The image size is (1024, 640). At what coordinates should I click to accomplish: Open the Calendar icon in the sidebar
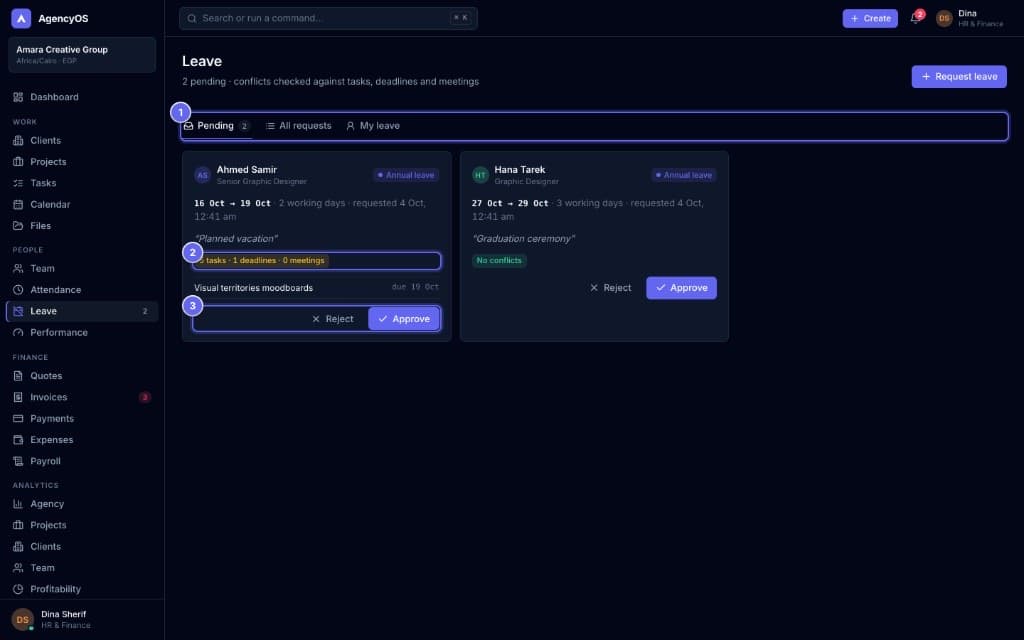(18, 204)
